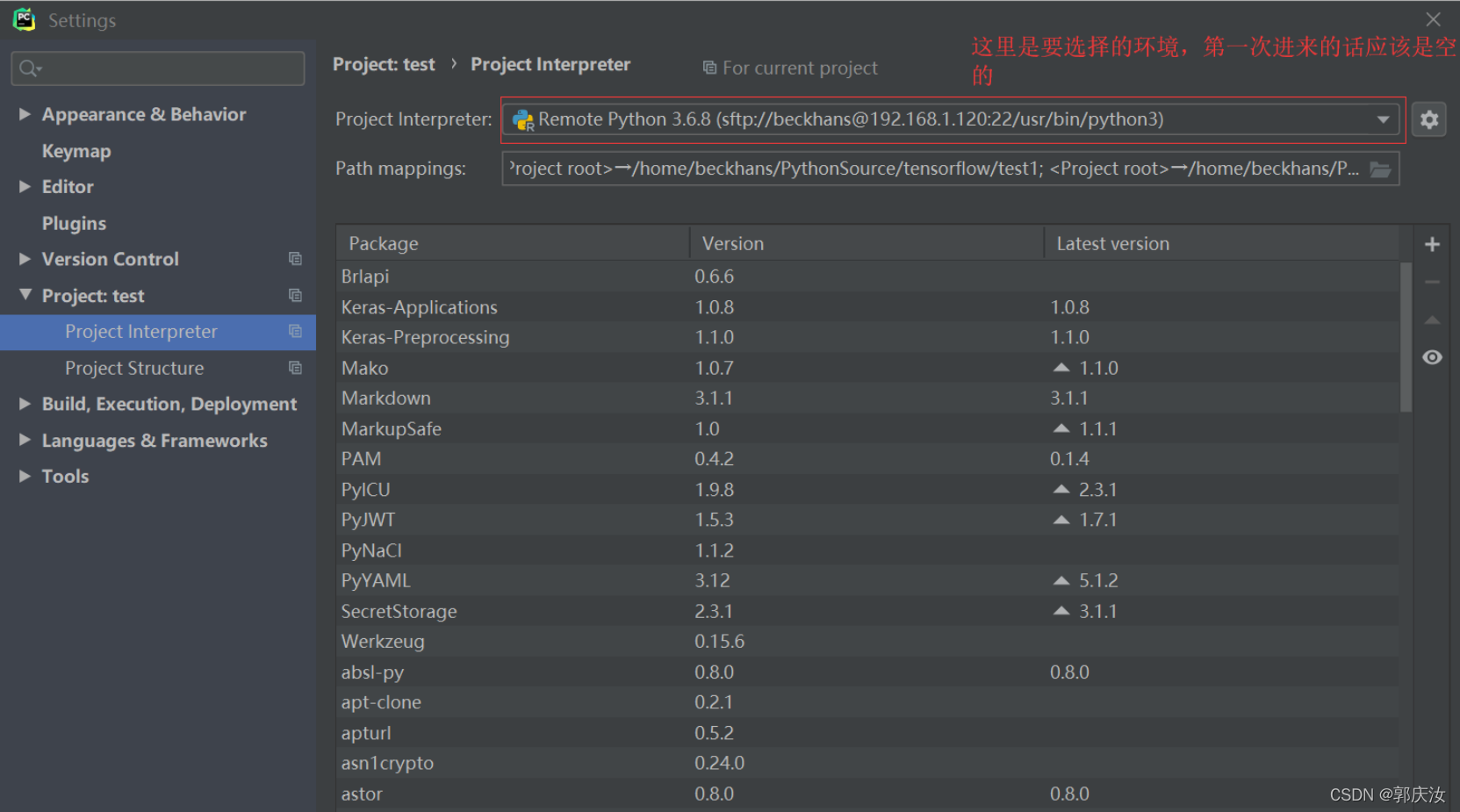Viewport: 1460px width, 812px height.
Task: Toggle the show early releases eye icon
Action: [x=1432, y=357]
